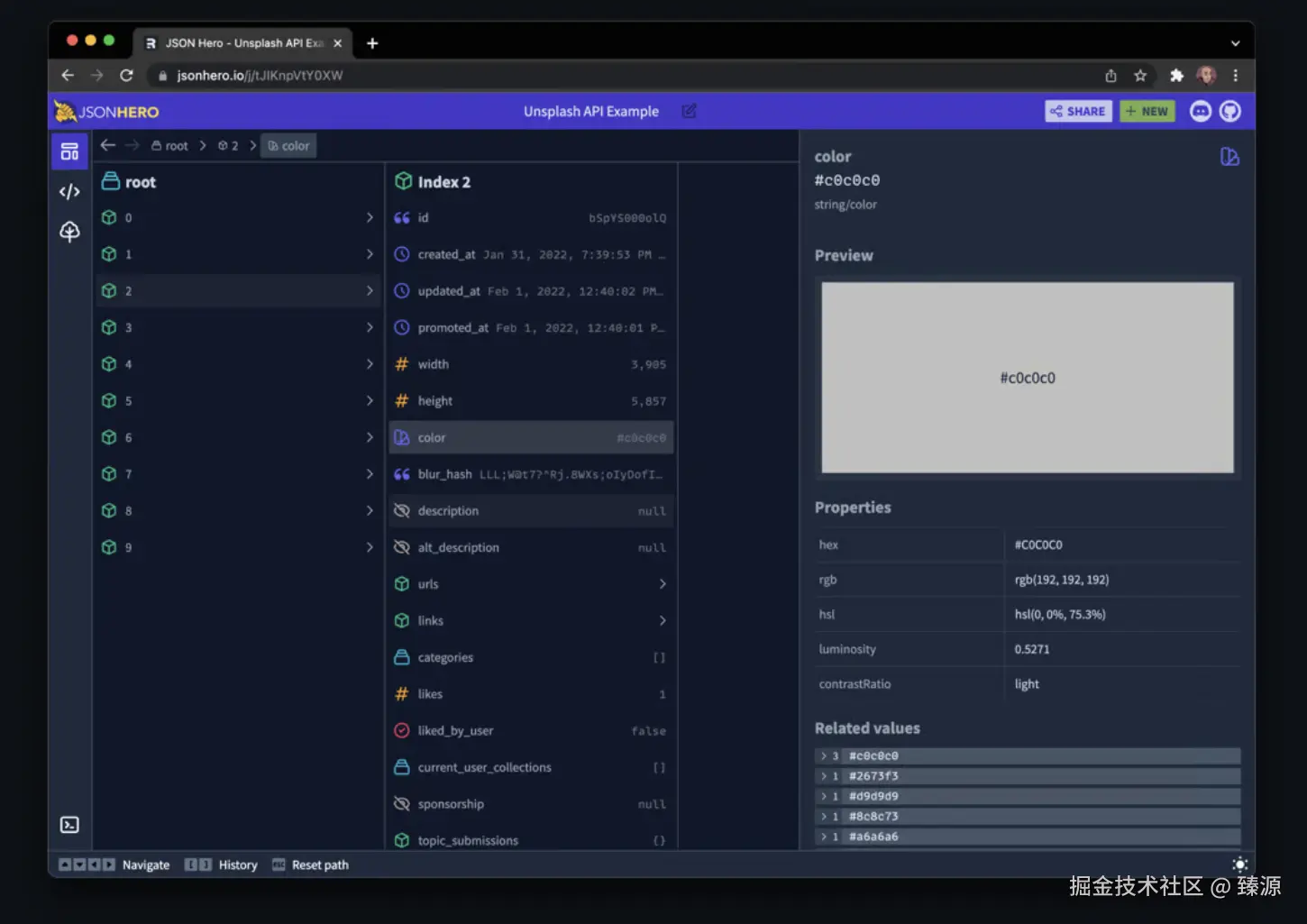Open item 7 in the root column
1307x924 pixels.
[x=238, y=474]
